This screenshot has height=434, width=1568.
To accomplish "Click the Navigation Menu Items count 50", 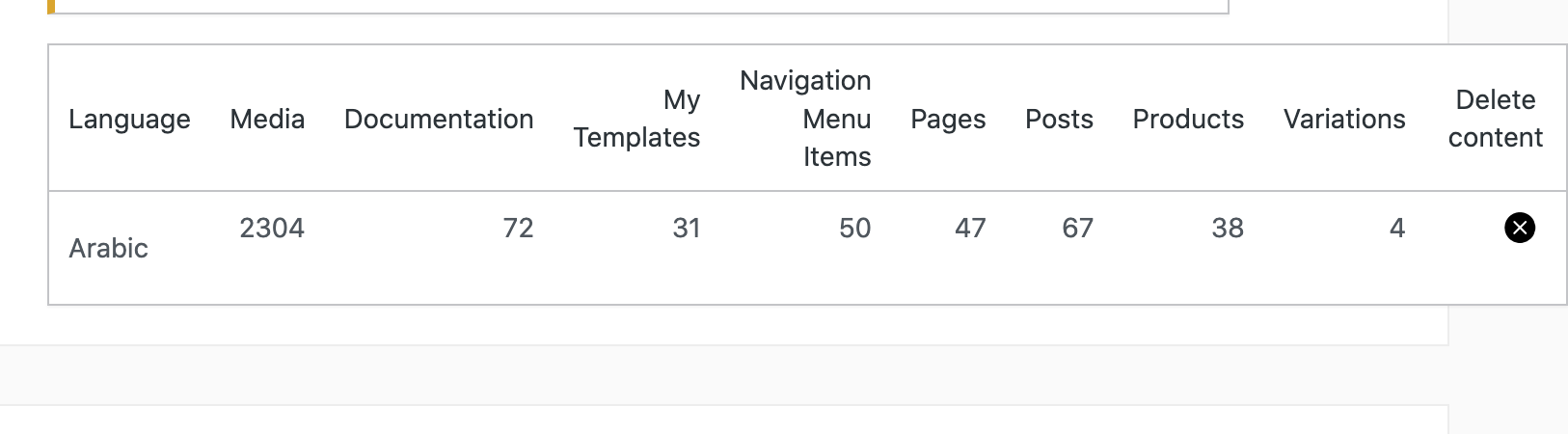I will tap(855, 228).
